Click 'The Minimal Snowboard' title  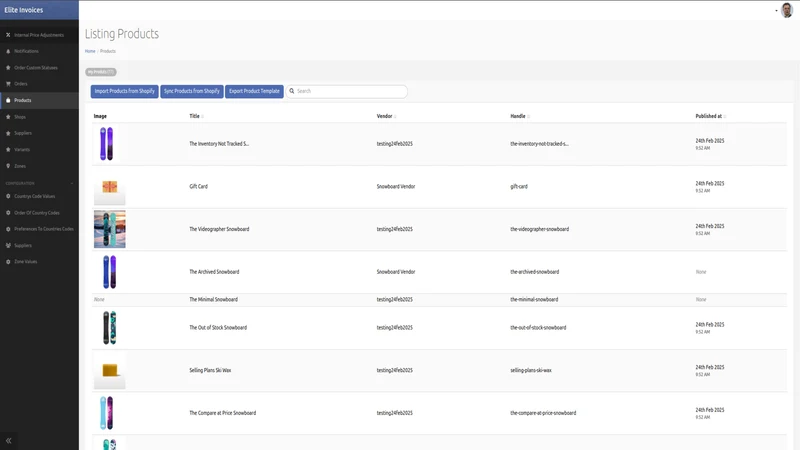(213, 299)
